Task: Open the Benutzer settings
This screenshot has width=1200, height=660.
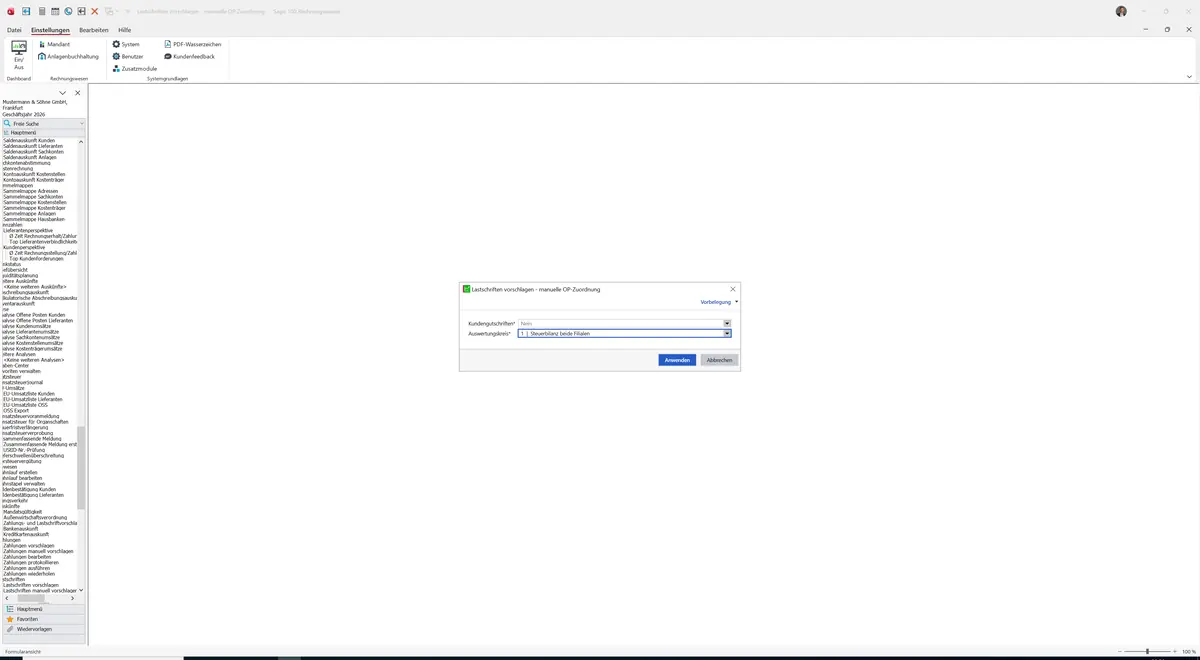Action: [128, 57]
